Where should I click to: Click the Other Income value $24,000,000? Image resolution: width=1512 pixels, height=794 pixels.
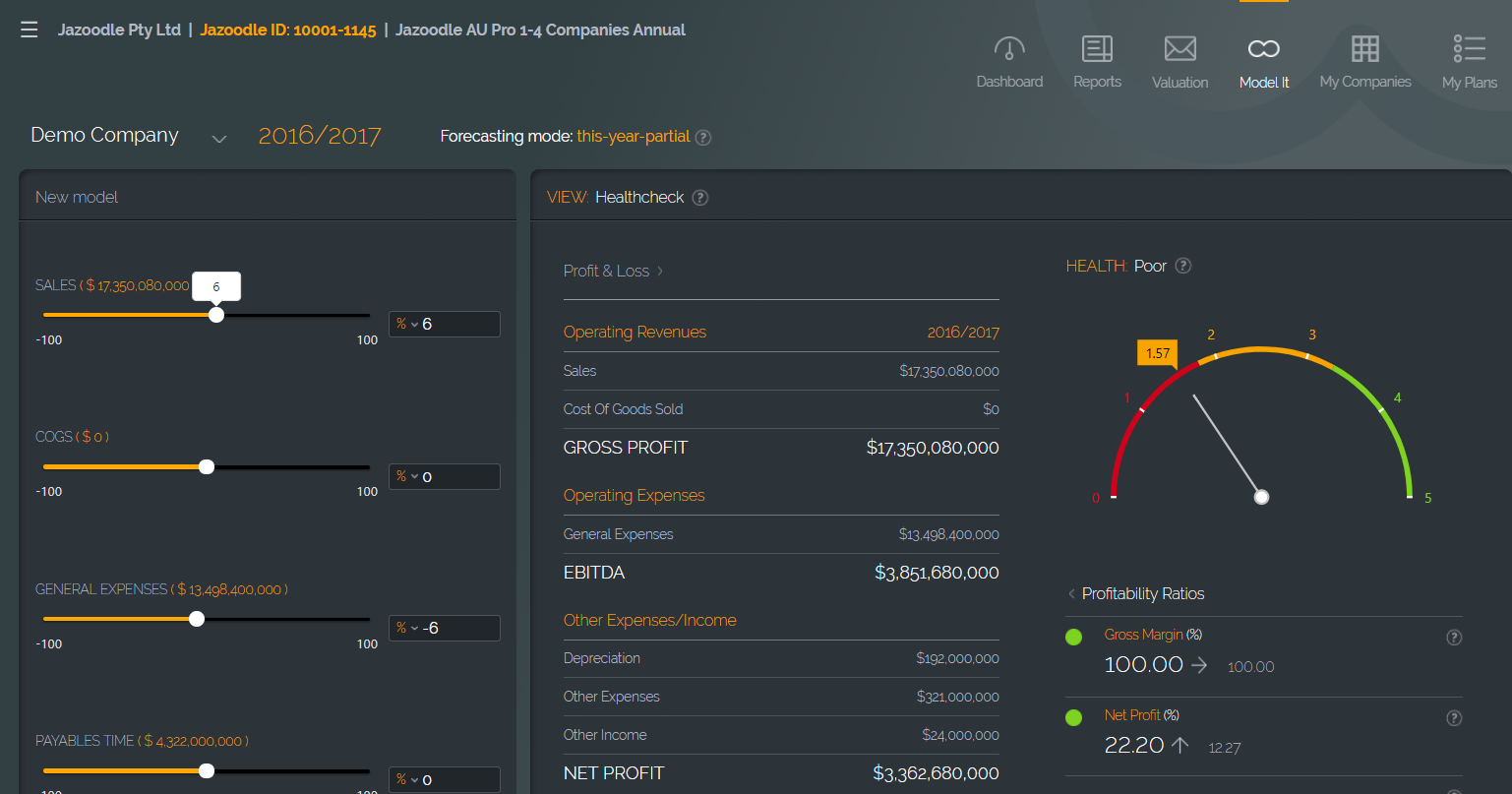click(960, 736)
